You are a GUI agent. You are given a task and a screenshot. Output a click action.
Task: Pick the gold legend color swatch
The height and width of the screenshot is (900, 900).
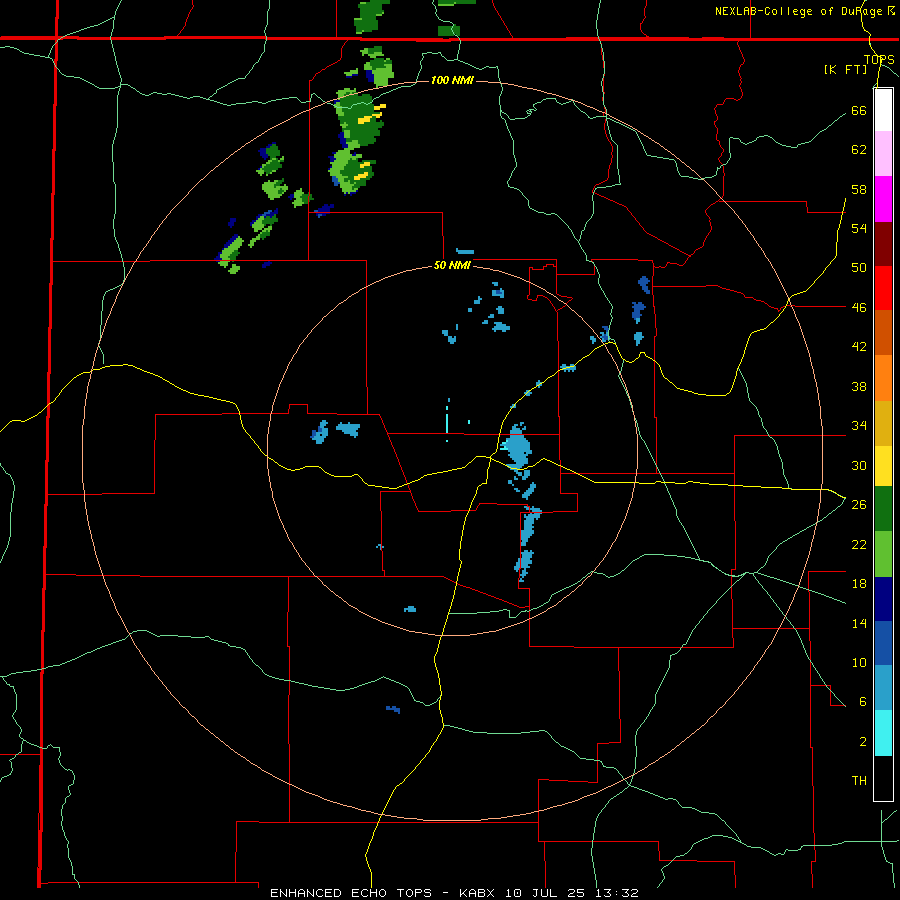[x=883, y=424]
